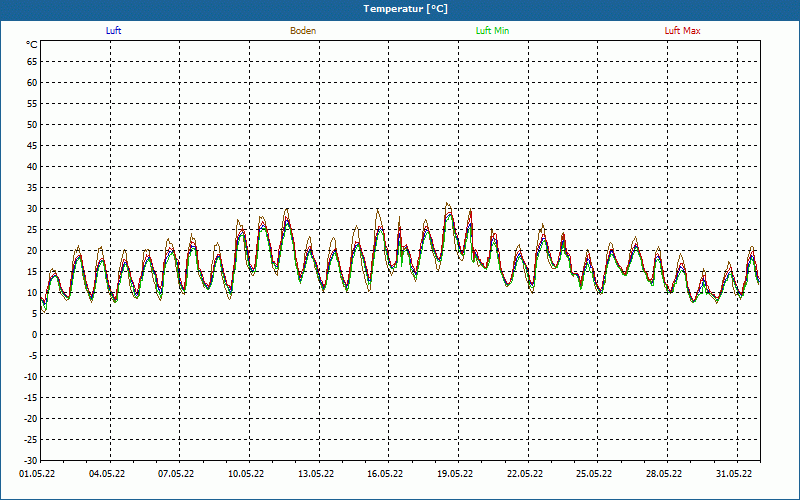
Task: Click the 45 y-axis value
Action: click(x=32, y=146)
